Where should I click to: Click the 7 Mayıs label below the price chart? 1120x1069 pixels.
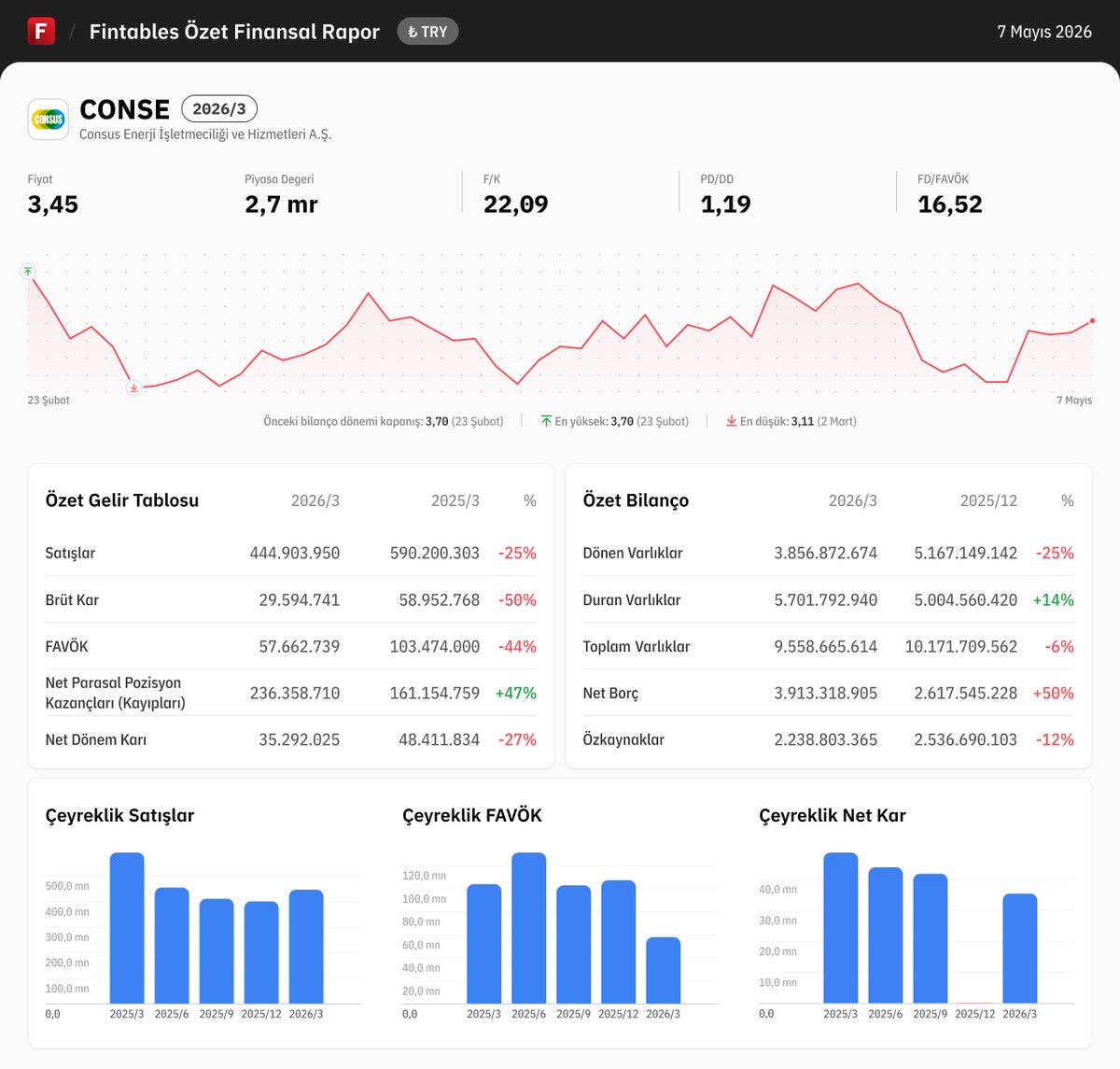pyautogui.click(x=1074, y=401)
